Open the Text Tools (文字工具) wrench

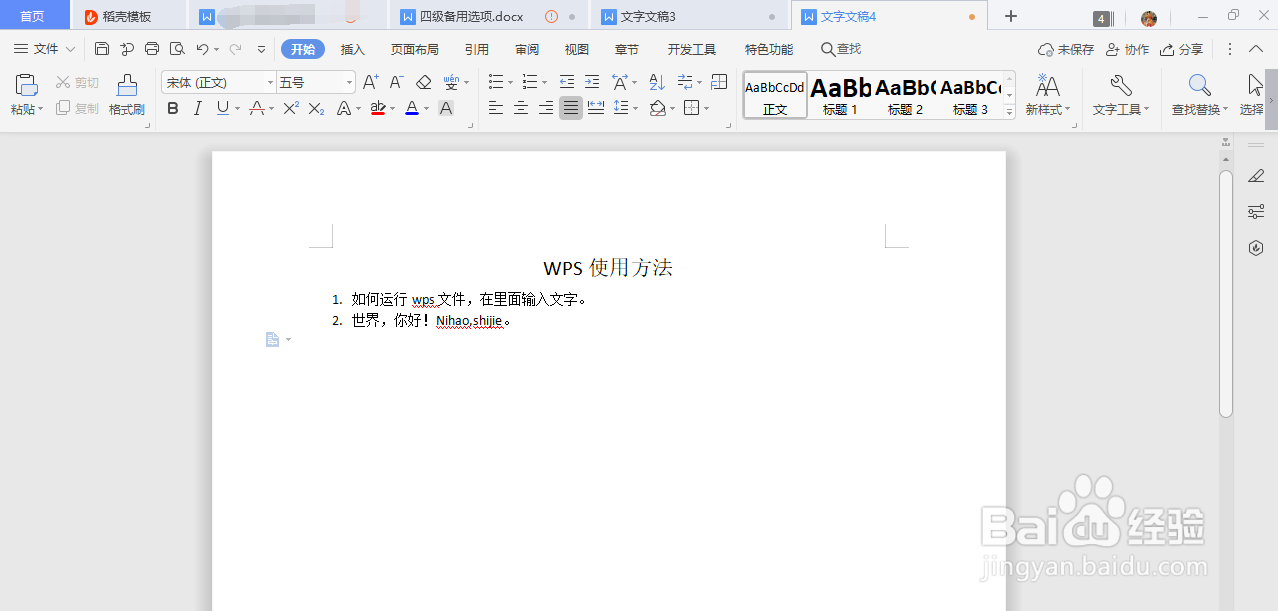tap(1121, 85)
